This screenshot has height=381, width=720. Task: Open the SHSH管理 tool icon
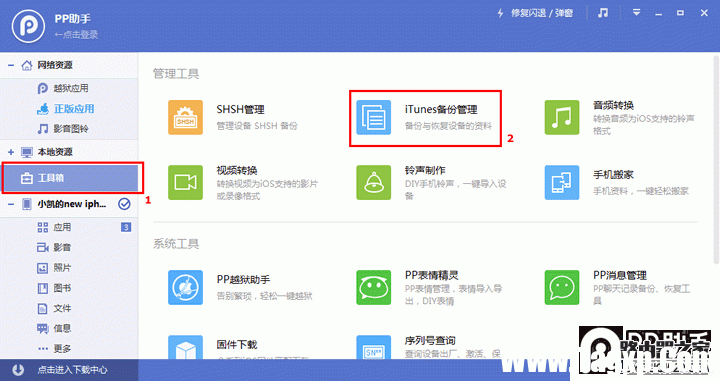[185, 118]
